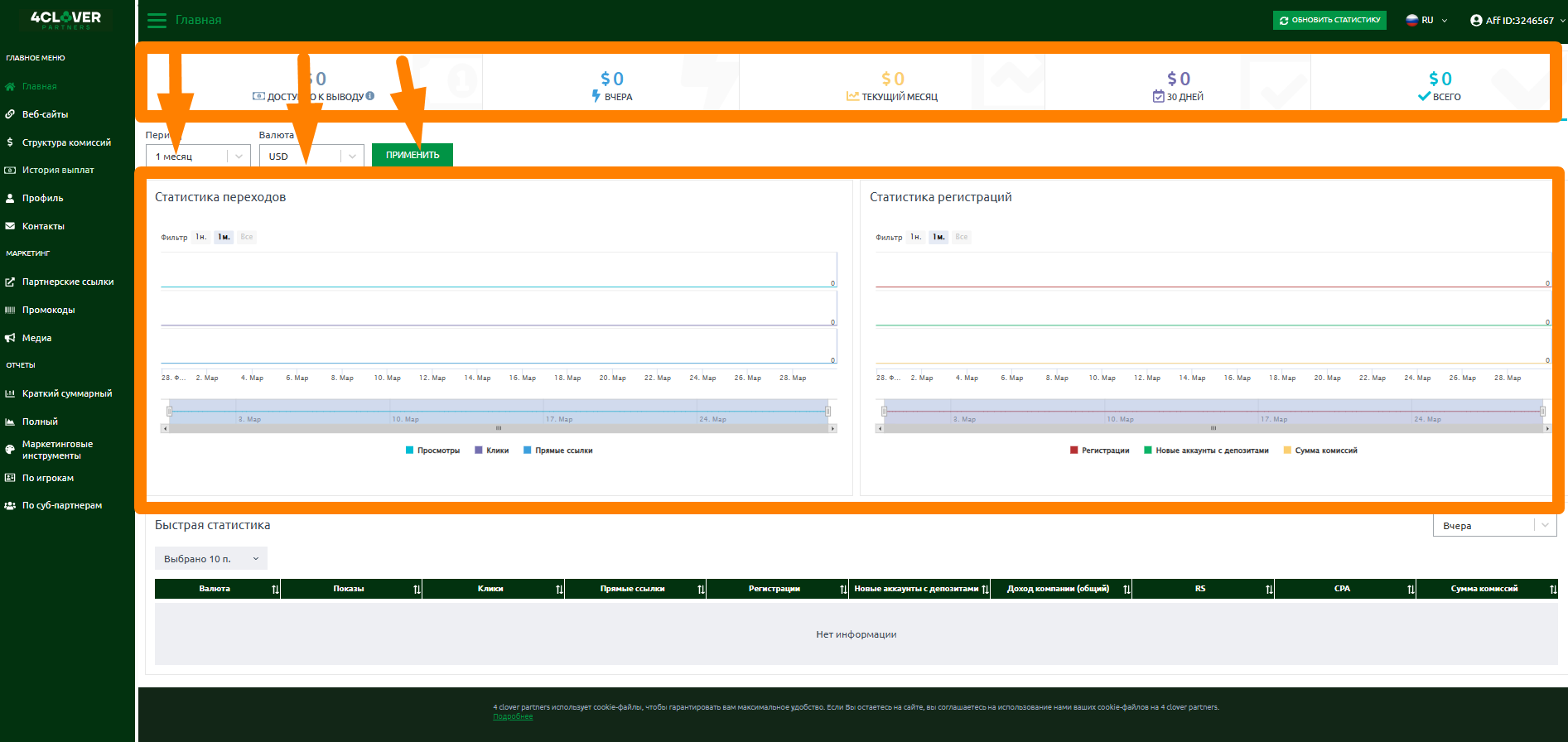Toggle Сумма комиссий series in chart legend
Image resolution: width=1568 pixels, height=742 pixels.
1320,450
